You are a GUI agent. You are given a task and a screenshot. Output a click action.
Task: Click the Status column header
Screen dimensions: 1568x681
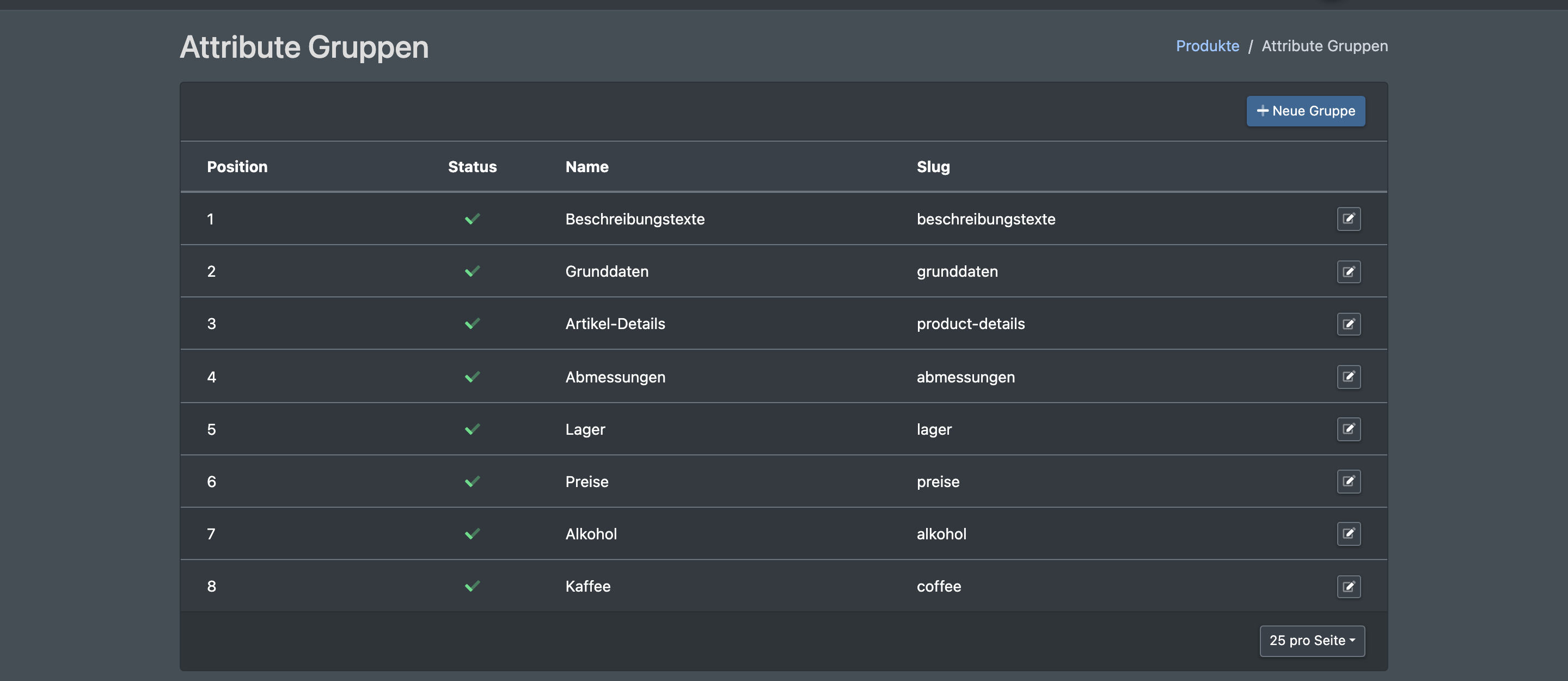471,166
